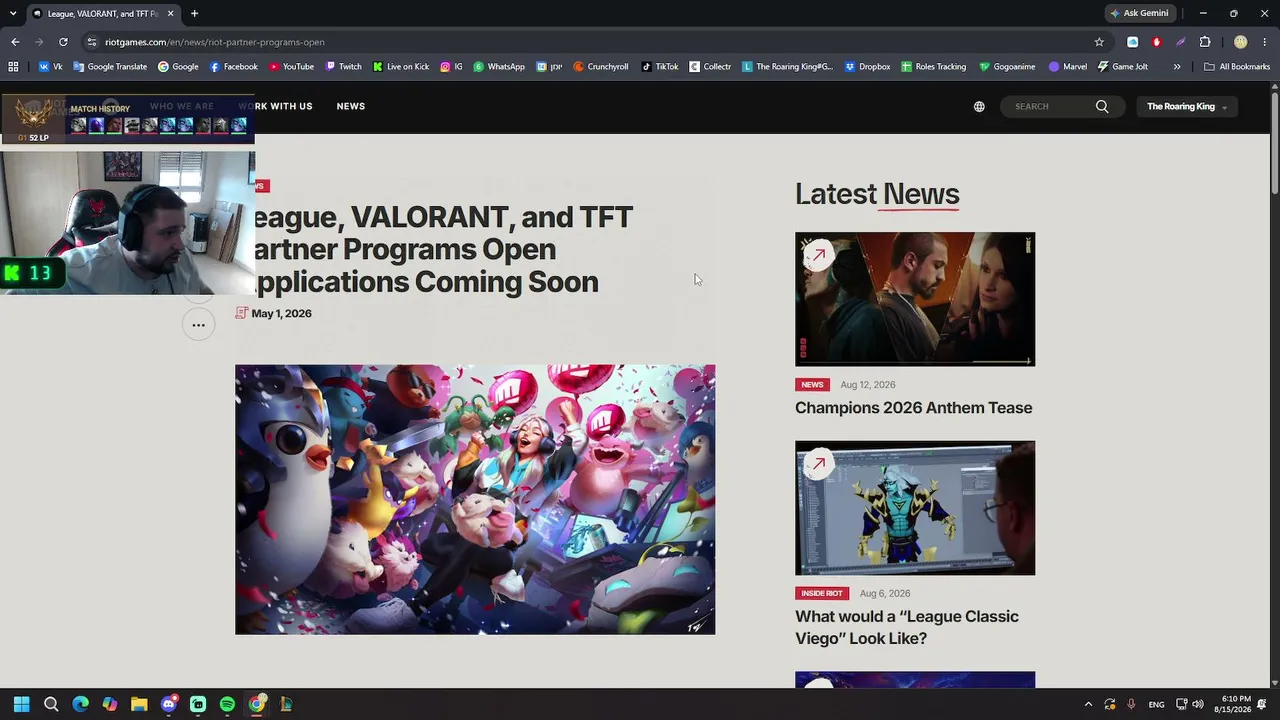
Task: Click the MATCH HISTORY overlay label
Action: tap(100, 109)
